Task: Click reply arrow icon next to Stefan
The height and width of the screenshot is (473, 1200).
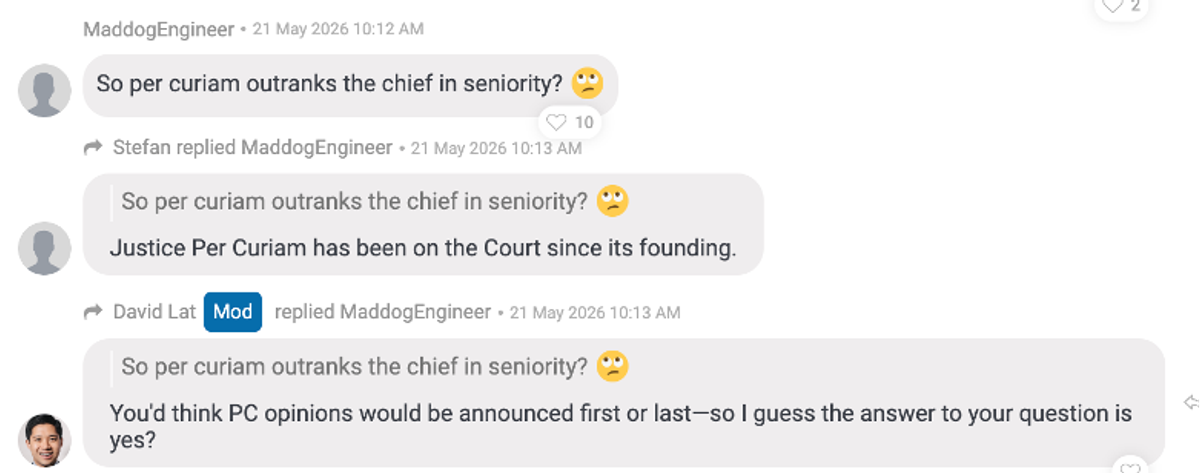Action: (x=93, y=148)
